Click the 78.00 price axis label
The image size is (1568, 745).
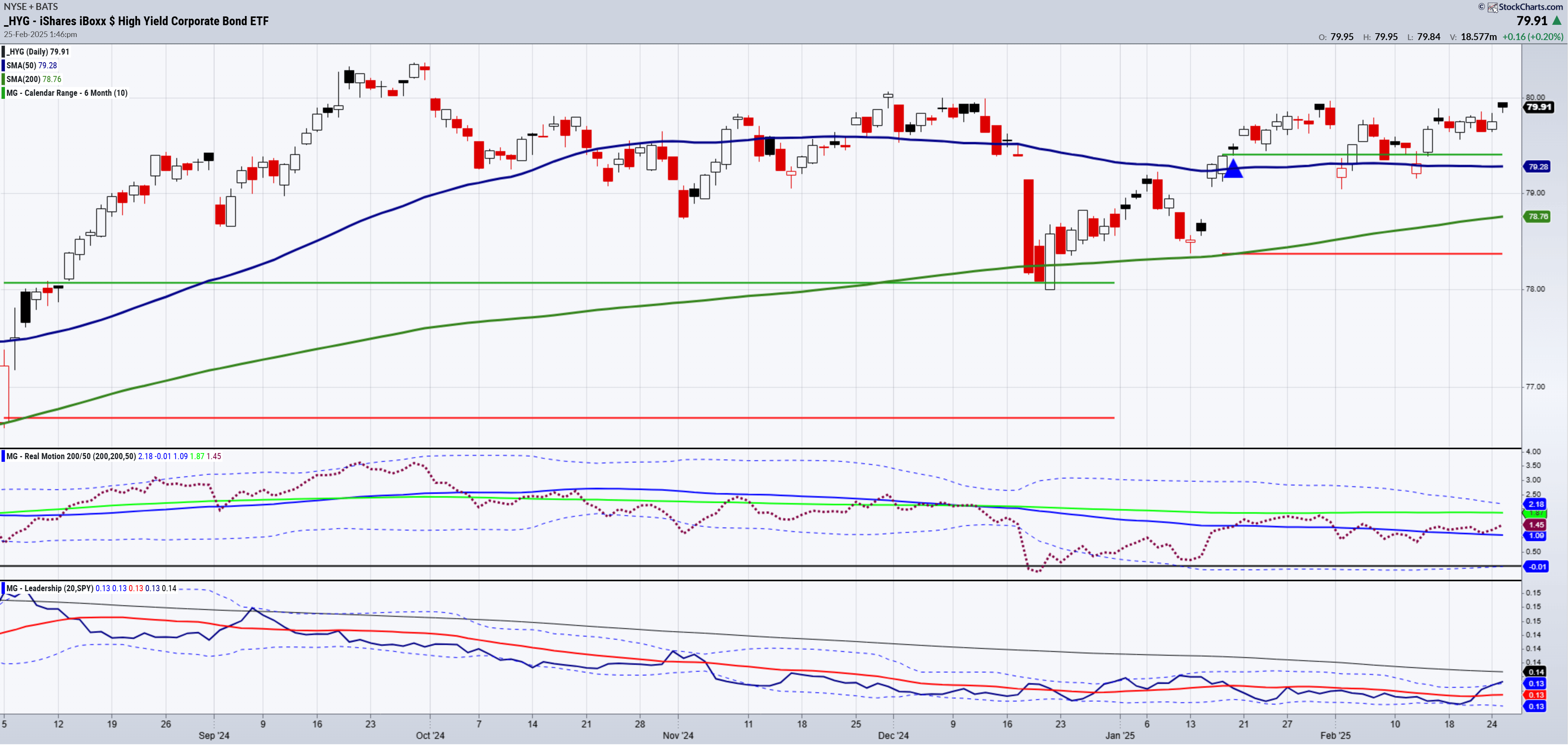(x=1535, y=289)
